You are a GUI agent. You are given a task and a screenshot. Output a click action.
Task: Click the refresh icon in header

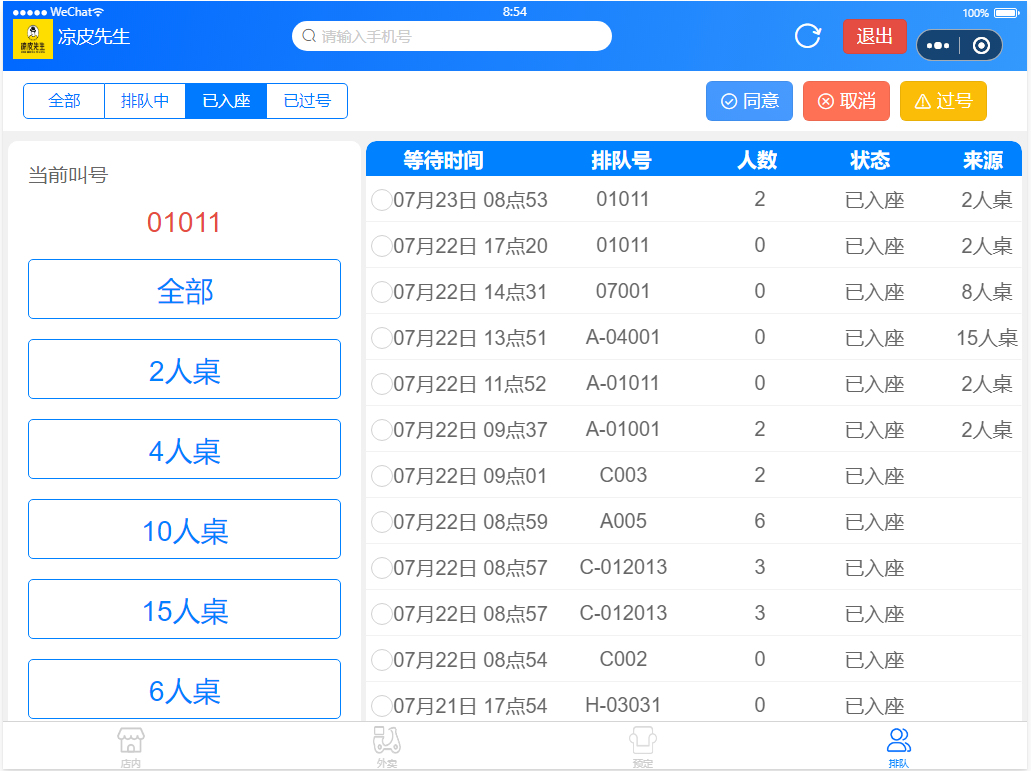point(807,36)
